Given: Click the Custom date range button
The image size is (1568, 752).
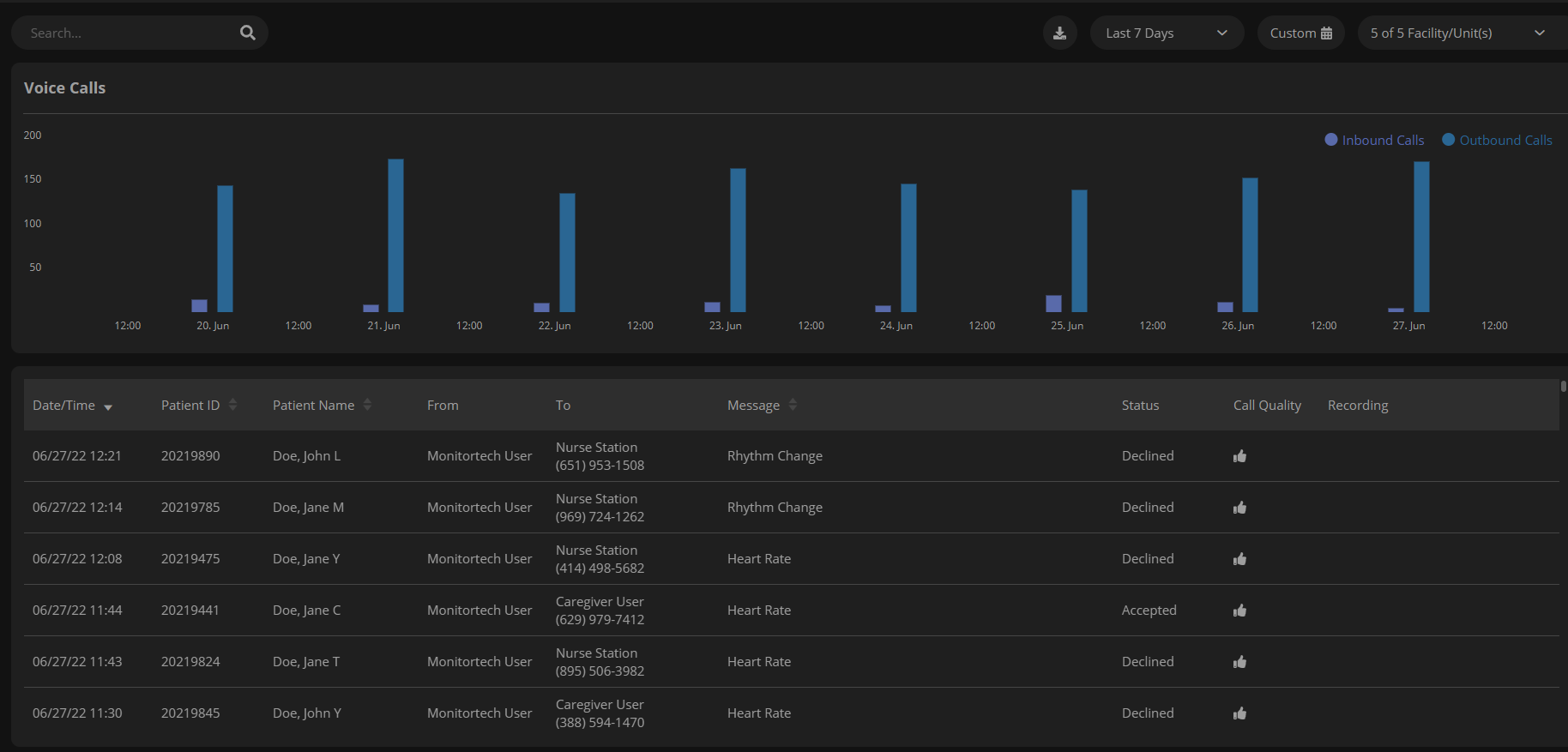Looking at the screenshot, I should click(1300, 33).
